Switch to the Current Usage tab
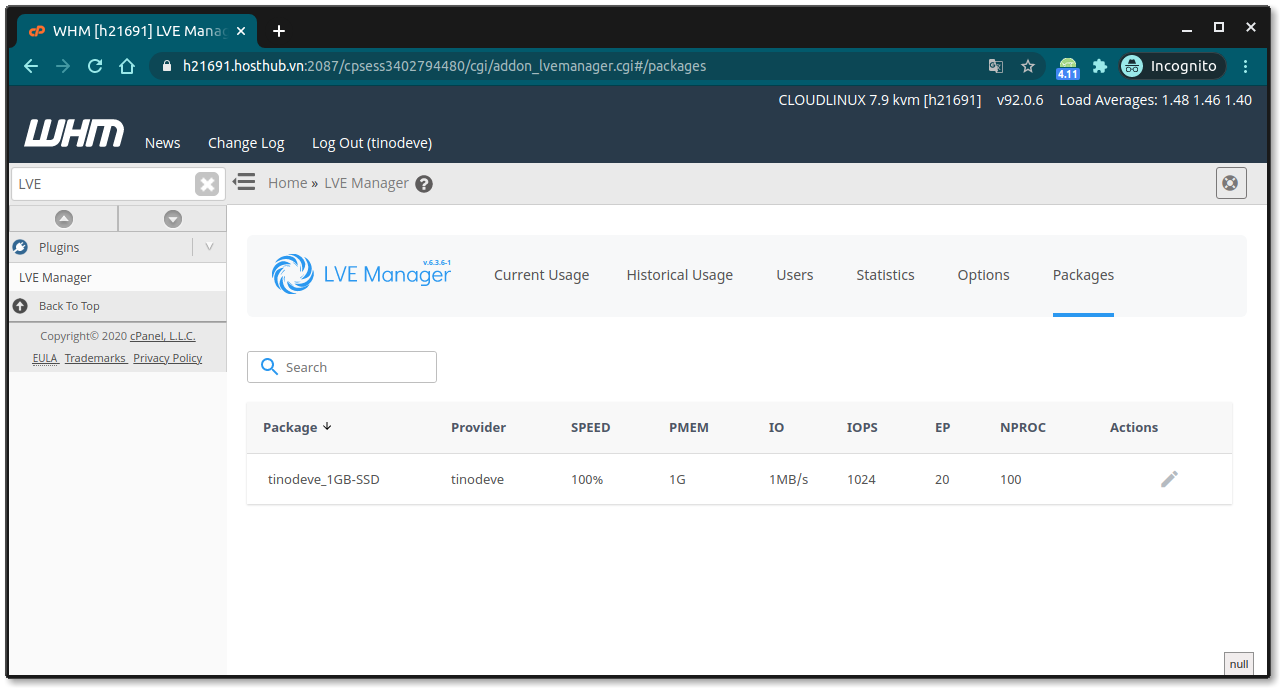This screenshot has height=688, width=1280. pos(541,275)
